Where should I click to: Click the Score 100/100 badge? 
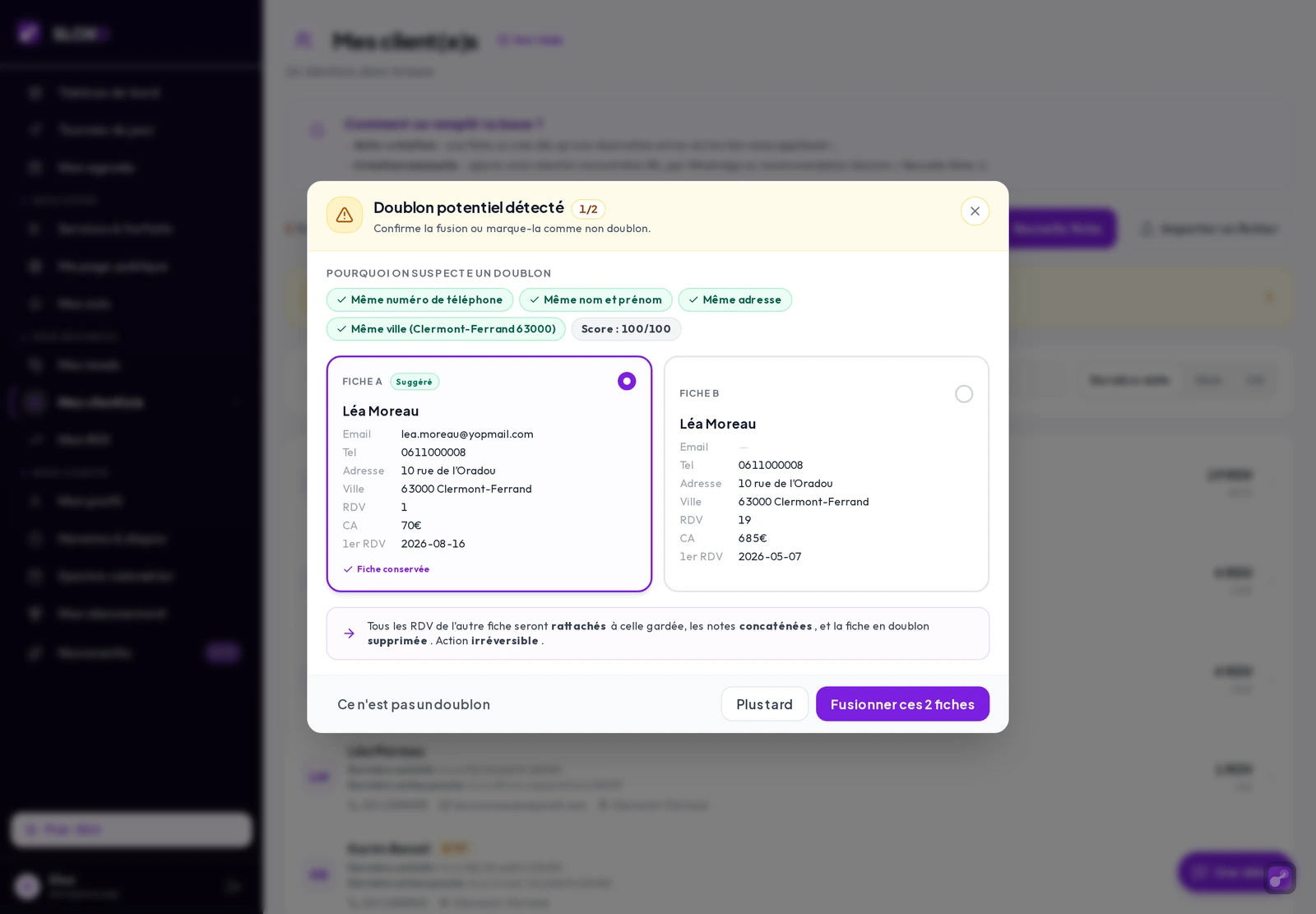626,329
